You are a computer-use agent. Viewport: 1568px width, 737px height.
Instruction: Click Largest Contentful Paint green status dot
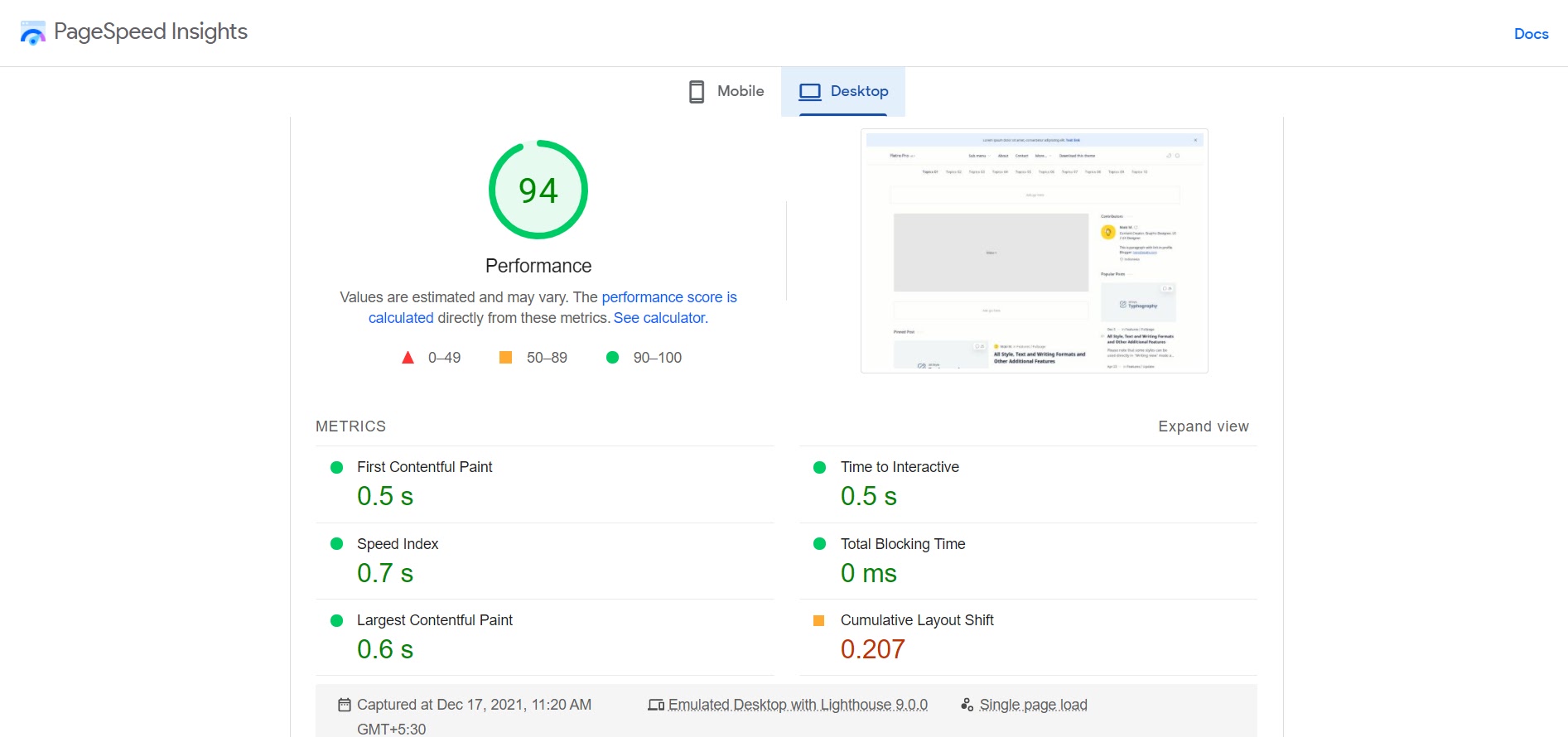tap(336, 620)
